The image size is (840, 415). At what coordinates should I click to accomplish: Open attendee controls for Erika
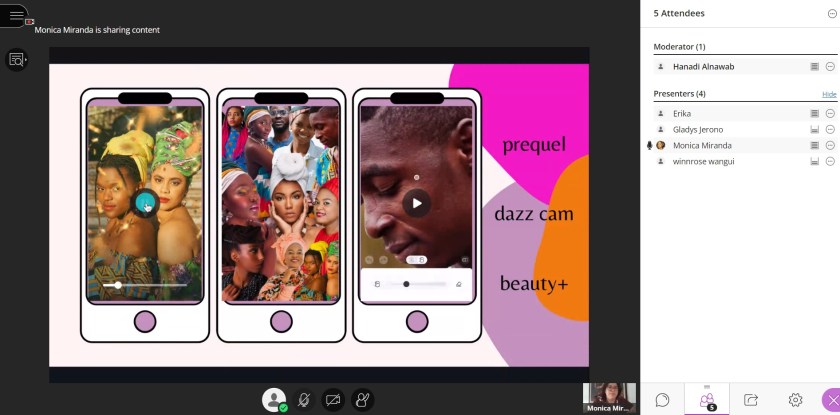[x=830, y=114]
